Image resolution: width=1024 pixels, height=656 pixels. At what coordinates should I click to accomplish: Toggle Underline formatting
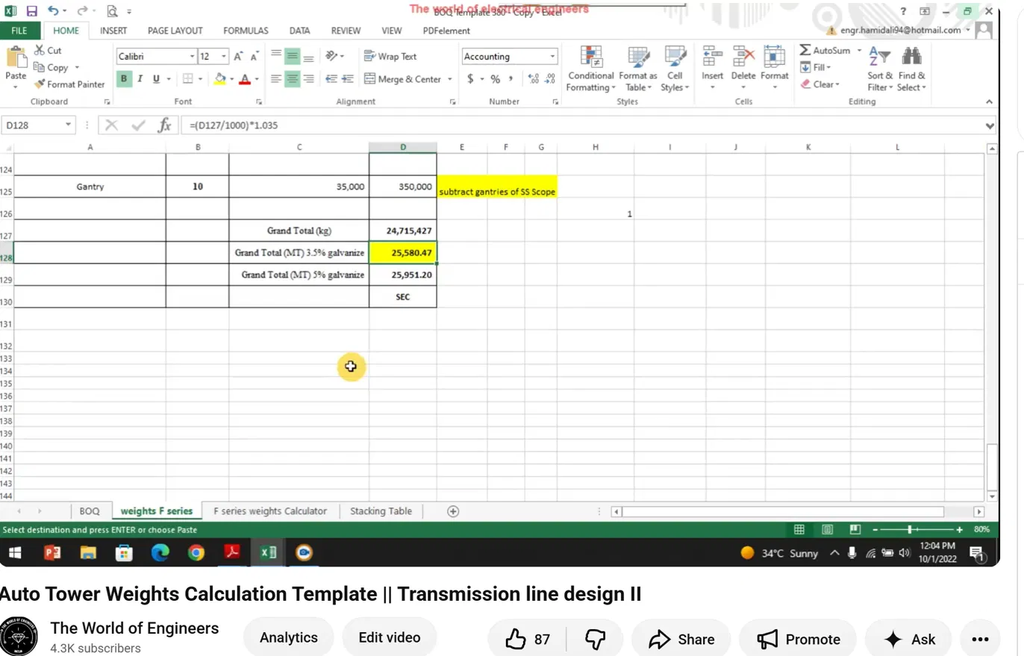[156, 78]
